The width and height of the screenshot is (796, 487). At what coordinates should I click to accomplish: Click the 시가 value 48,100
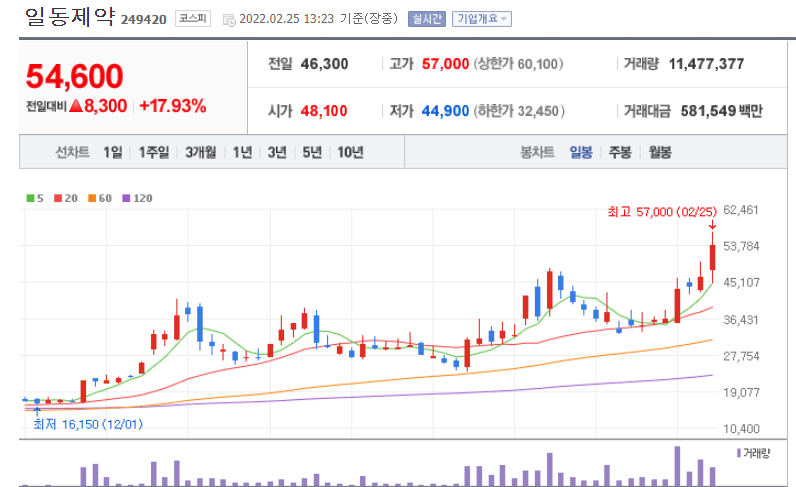324,111
